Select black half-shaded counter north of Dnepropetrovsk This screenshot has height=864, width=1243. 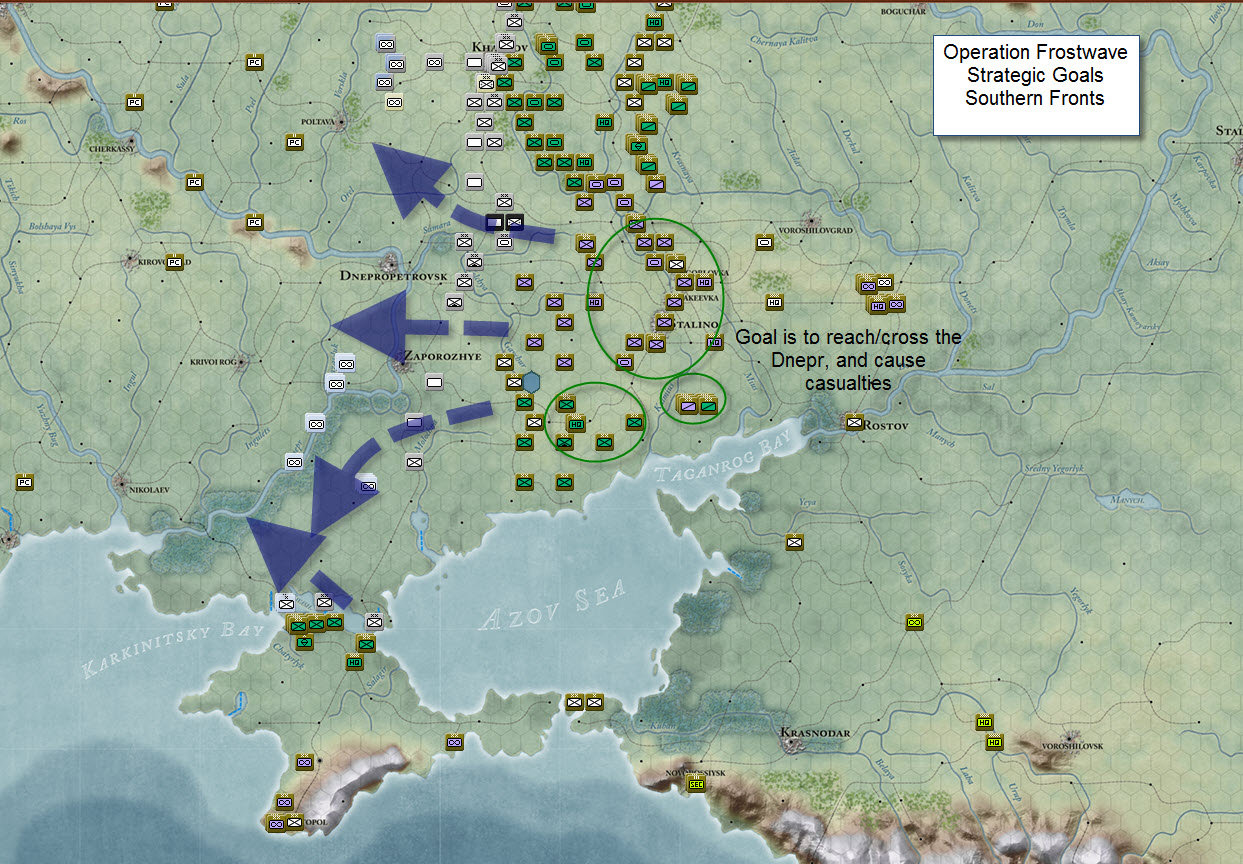point(494,222)
